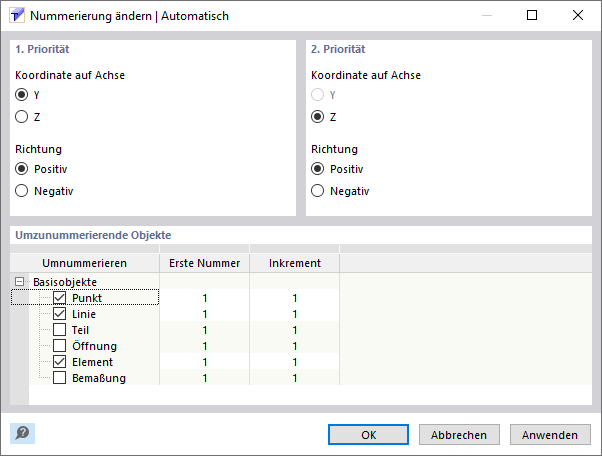The height and width of the screenshot is (456, 602).
Task: Select Z axis under 2. Priorität
Action: tap(318, 117)
